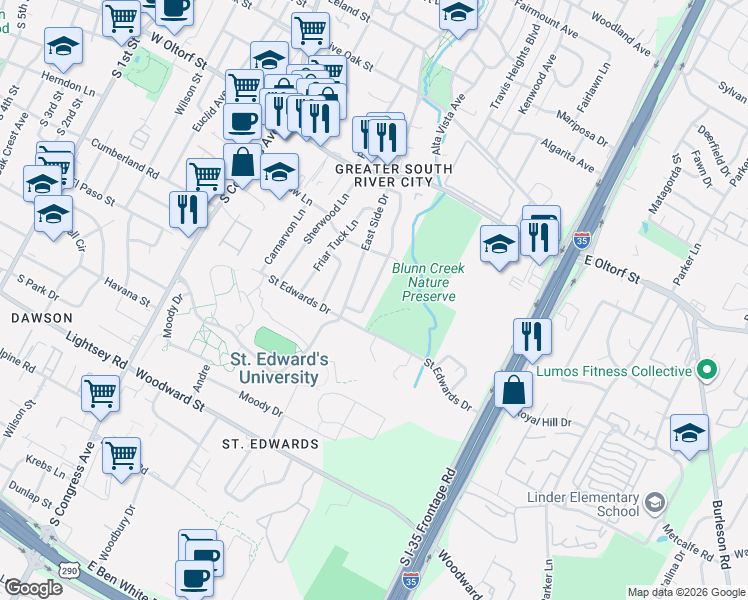Click the W Oltorf St street label
The width and height of the screenshot is (748, 600).
[x=179, y=51]
